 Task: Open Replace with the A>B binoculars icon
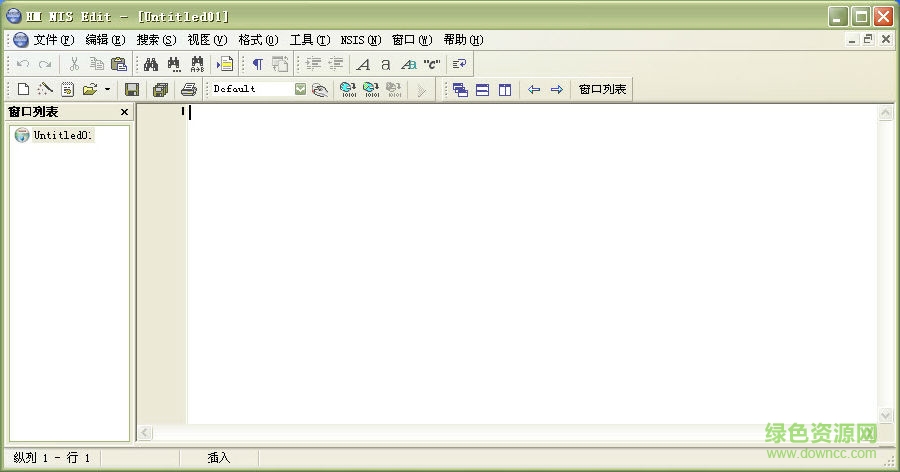197,64
